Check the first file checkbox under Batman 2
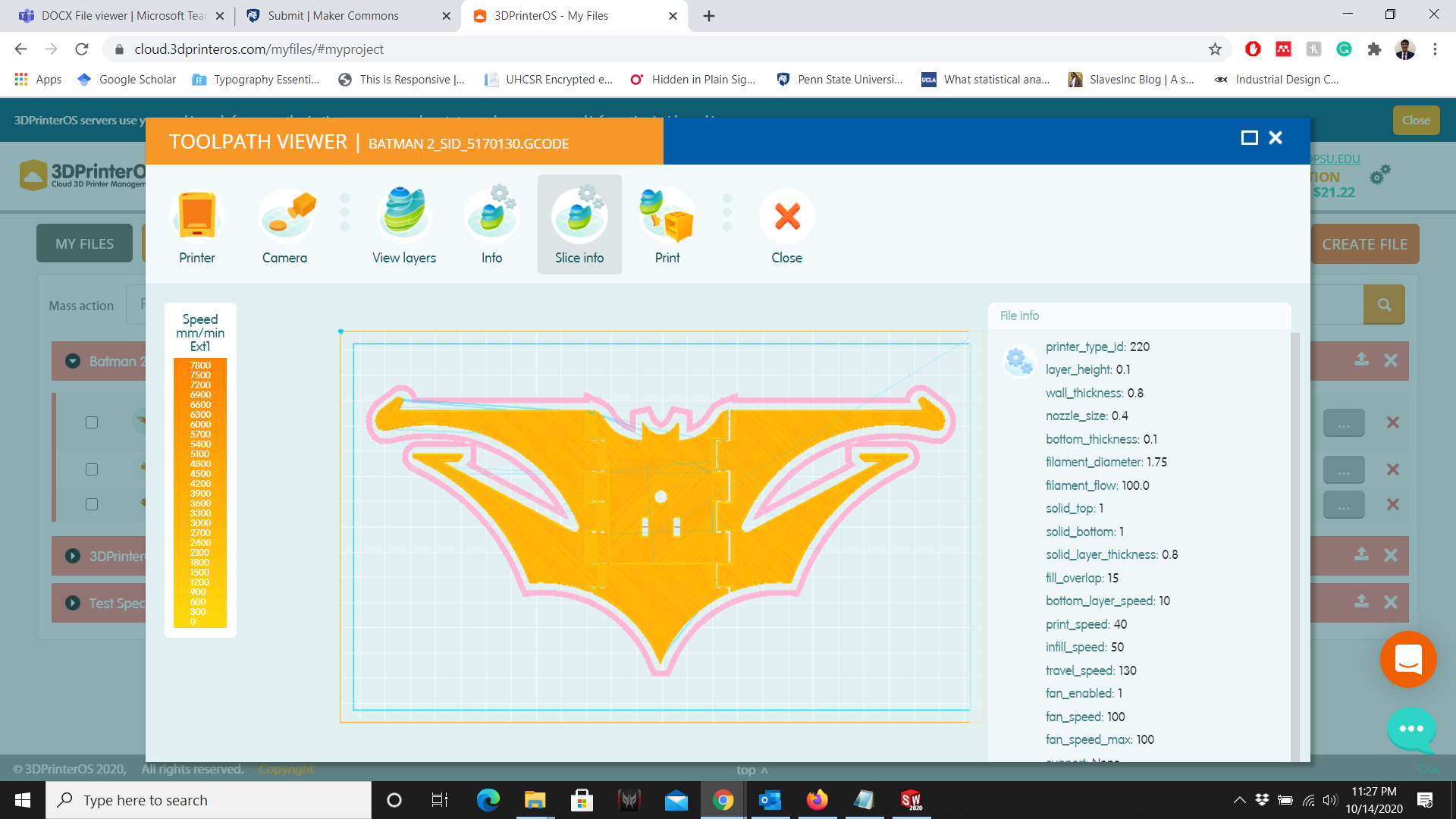 (x=92, y=422)
